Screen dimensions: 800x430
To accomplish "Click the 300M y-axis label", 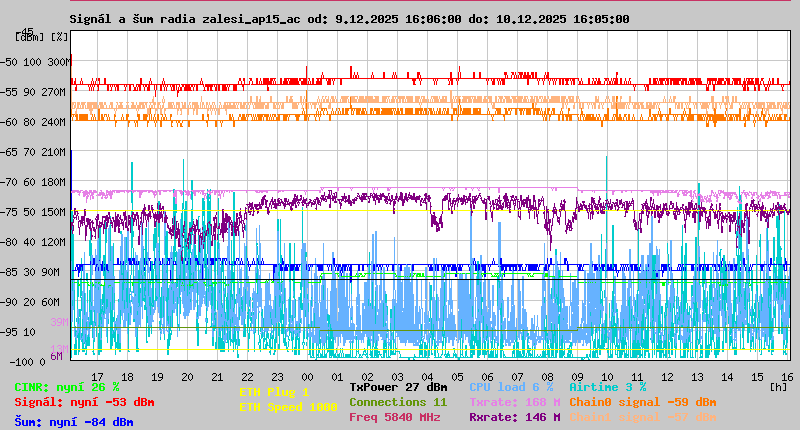I will tap(59, 62).
